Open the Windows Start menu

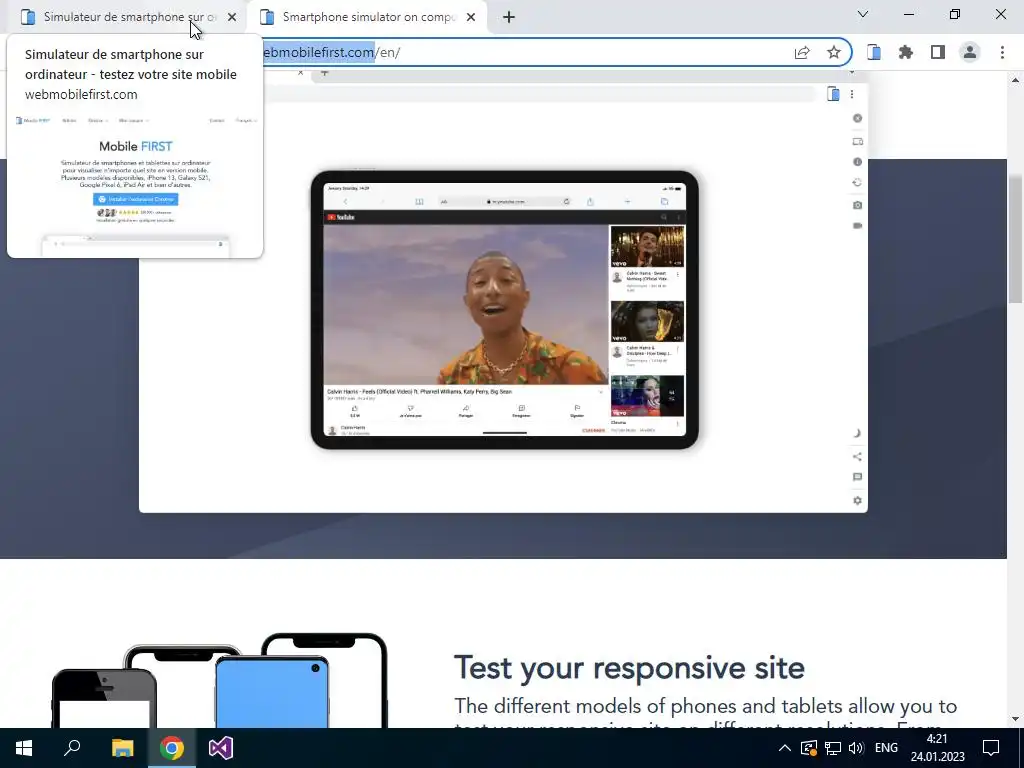pyautogui.click(x=24, y=748)
